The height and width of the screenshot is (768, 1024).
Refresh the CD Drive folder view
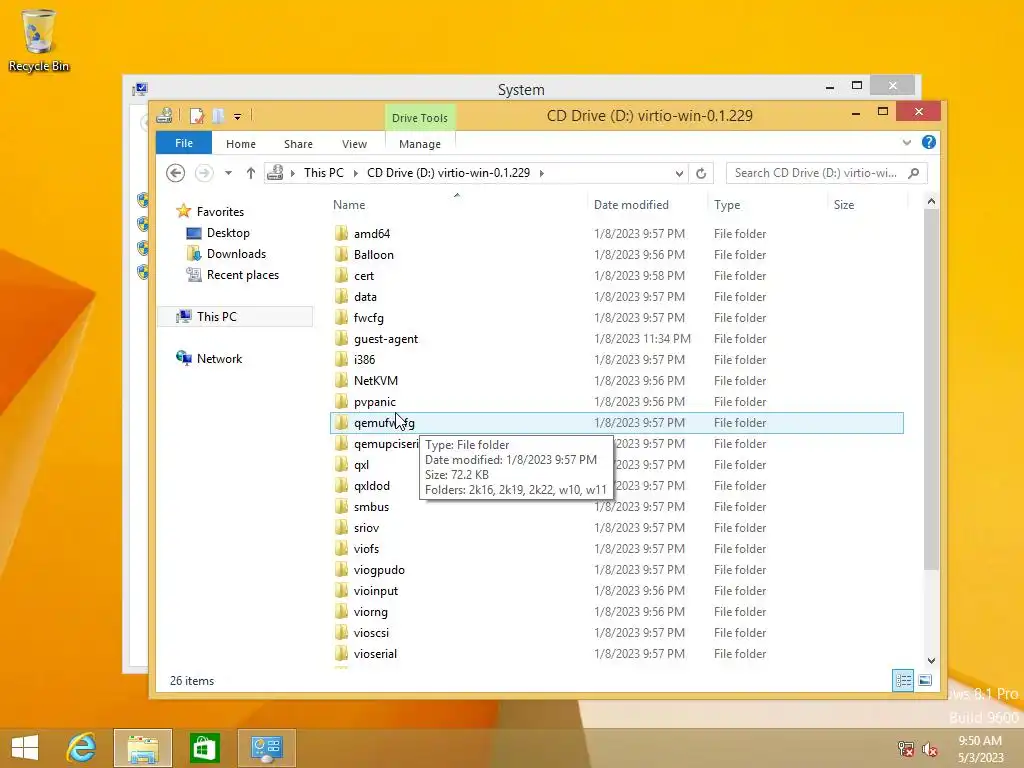[701, 173]
